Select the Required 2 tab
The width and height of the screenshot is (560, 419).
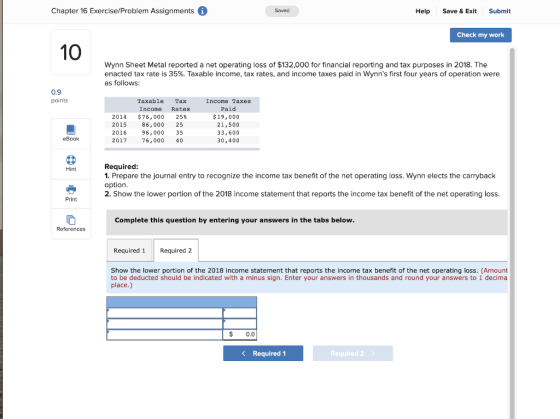[x=176, y=250]
